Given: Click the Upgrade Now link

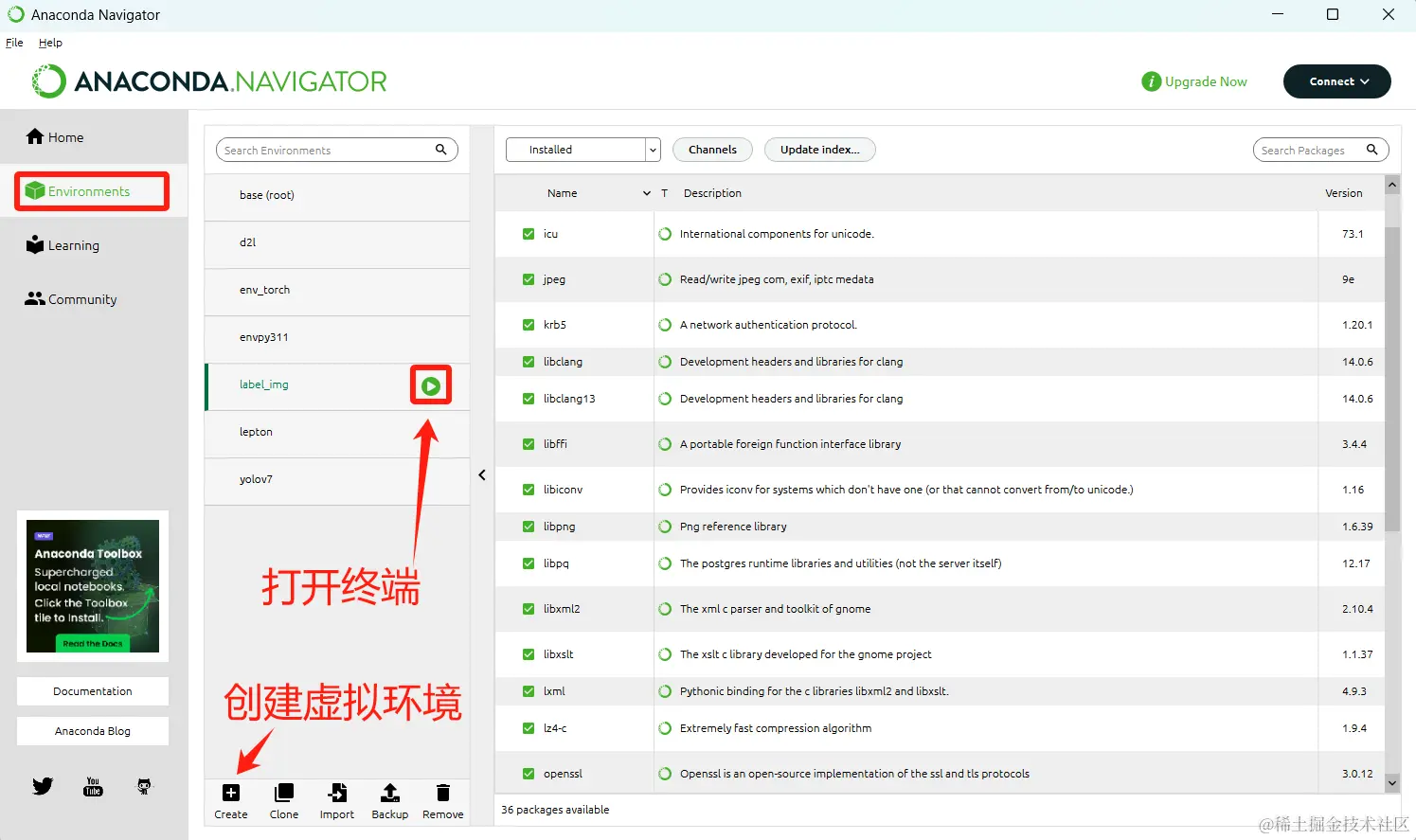Looking at the screenshot, I should [1206, 81].
